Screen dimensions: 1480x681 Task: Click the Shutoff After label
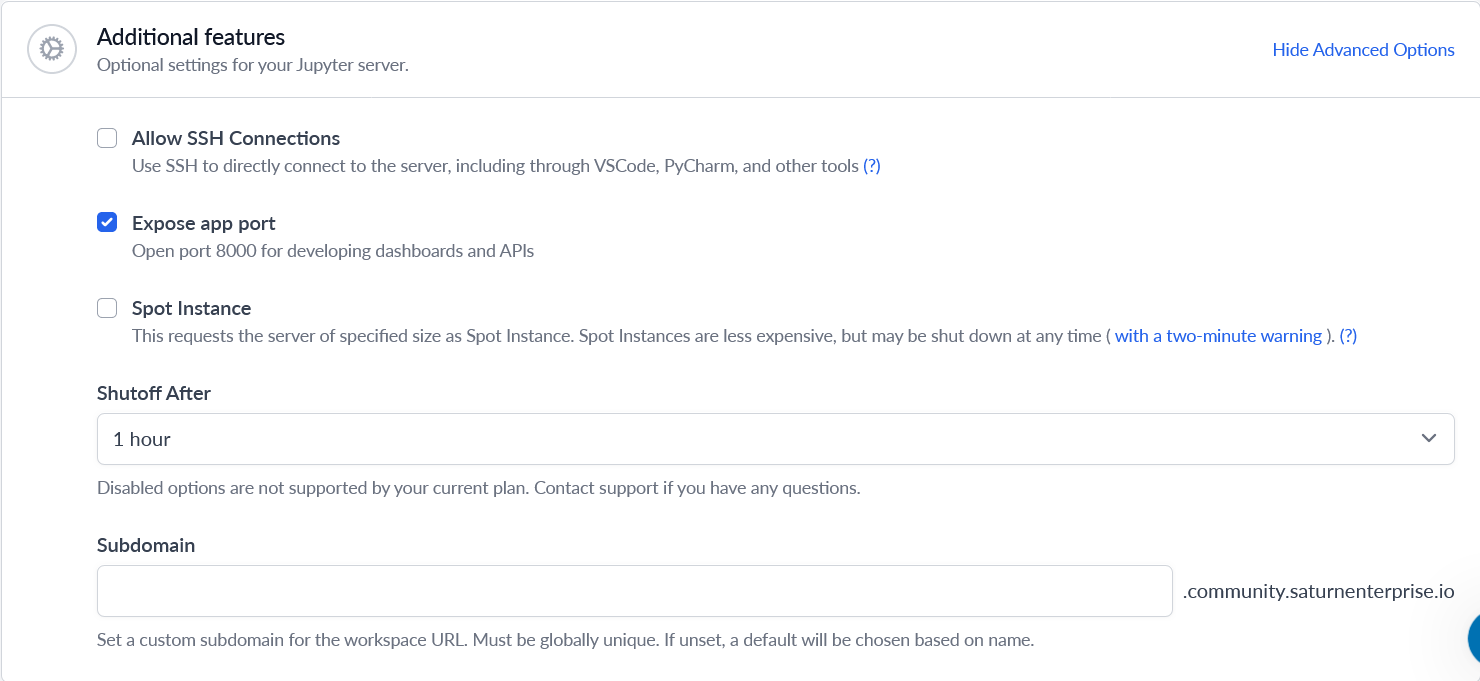pyautogui.click(x=153, y=393)
